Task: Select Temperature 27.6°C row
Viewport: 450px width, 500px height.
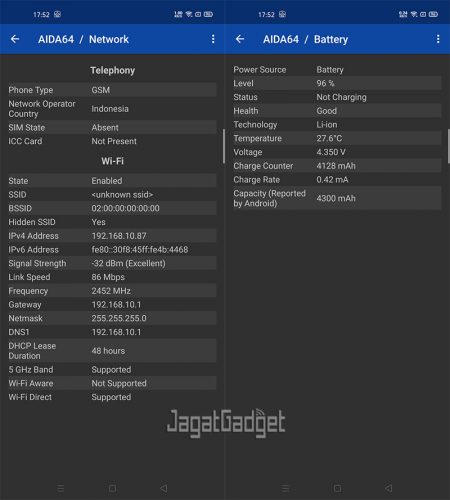Action: click(337, 138)
